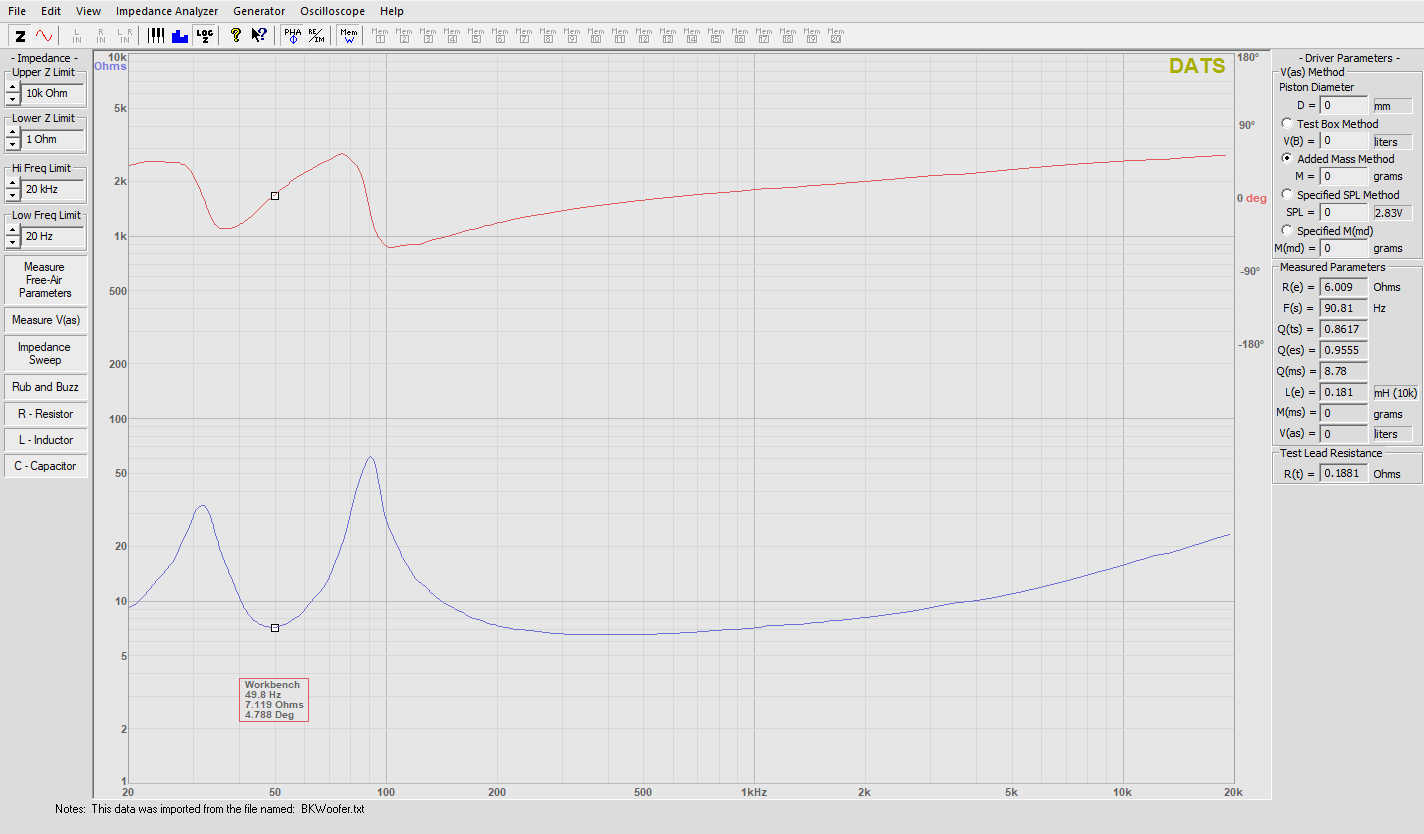Open help with the question mark icon
This screenshot has height=834, width=1424.
[236, 35]
